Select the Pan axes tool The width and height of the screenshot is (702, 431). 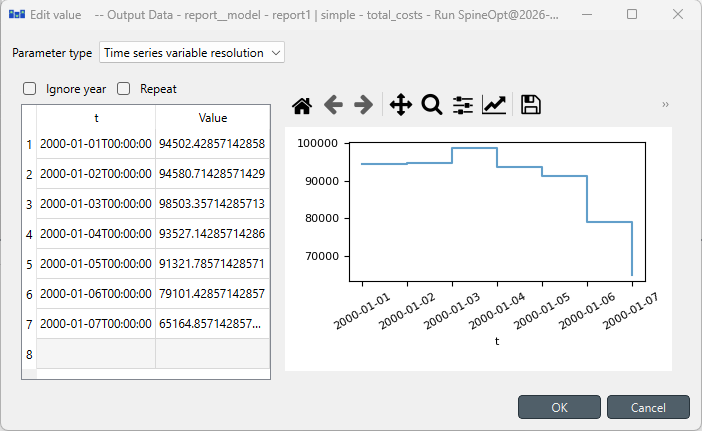click(x=400, y=105)
